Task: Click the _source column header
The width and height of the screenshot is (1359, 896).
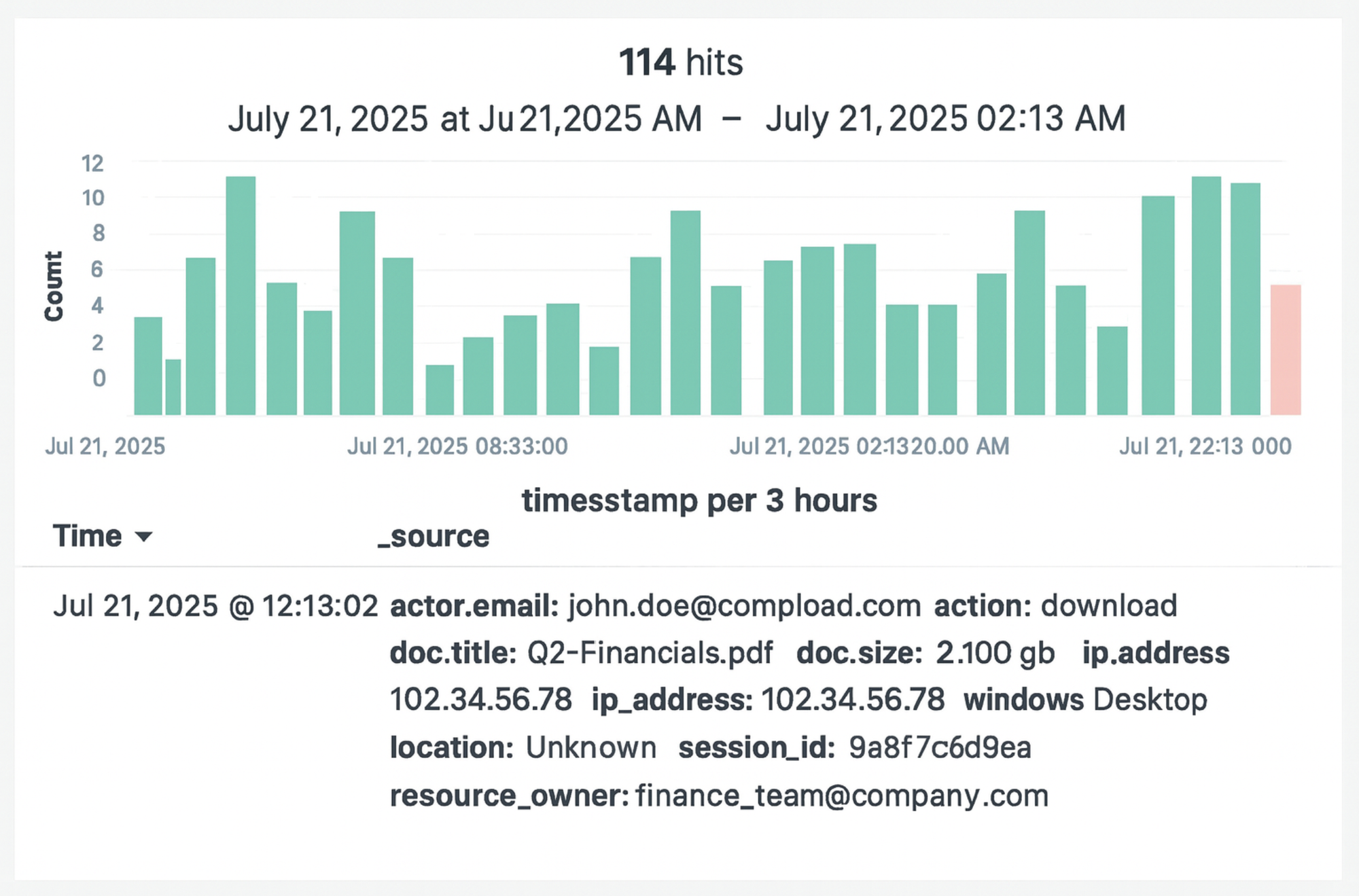Action: click(x=434, y=537)
